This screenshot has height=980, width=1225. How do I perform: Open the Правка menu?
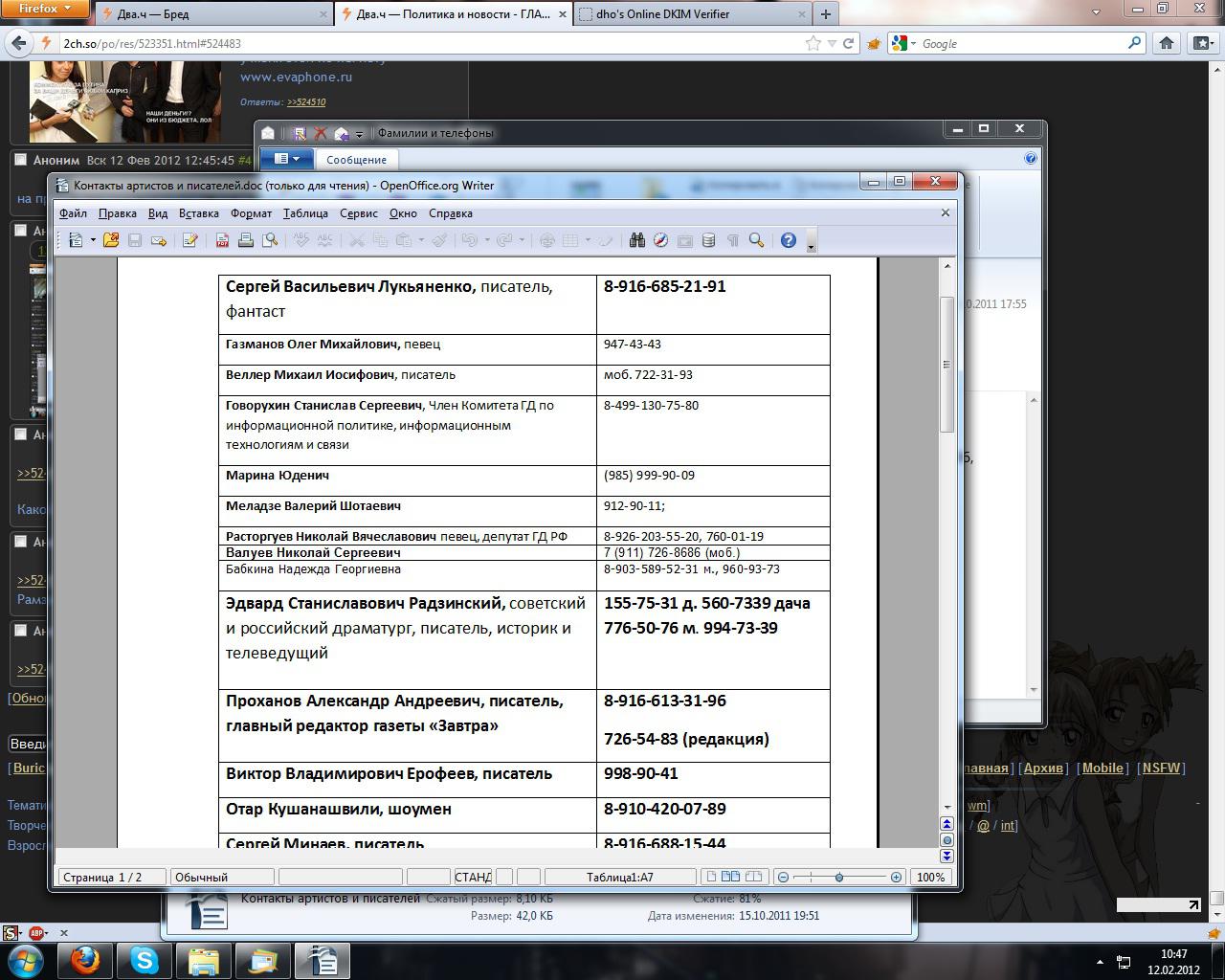pos(117,213)
